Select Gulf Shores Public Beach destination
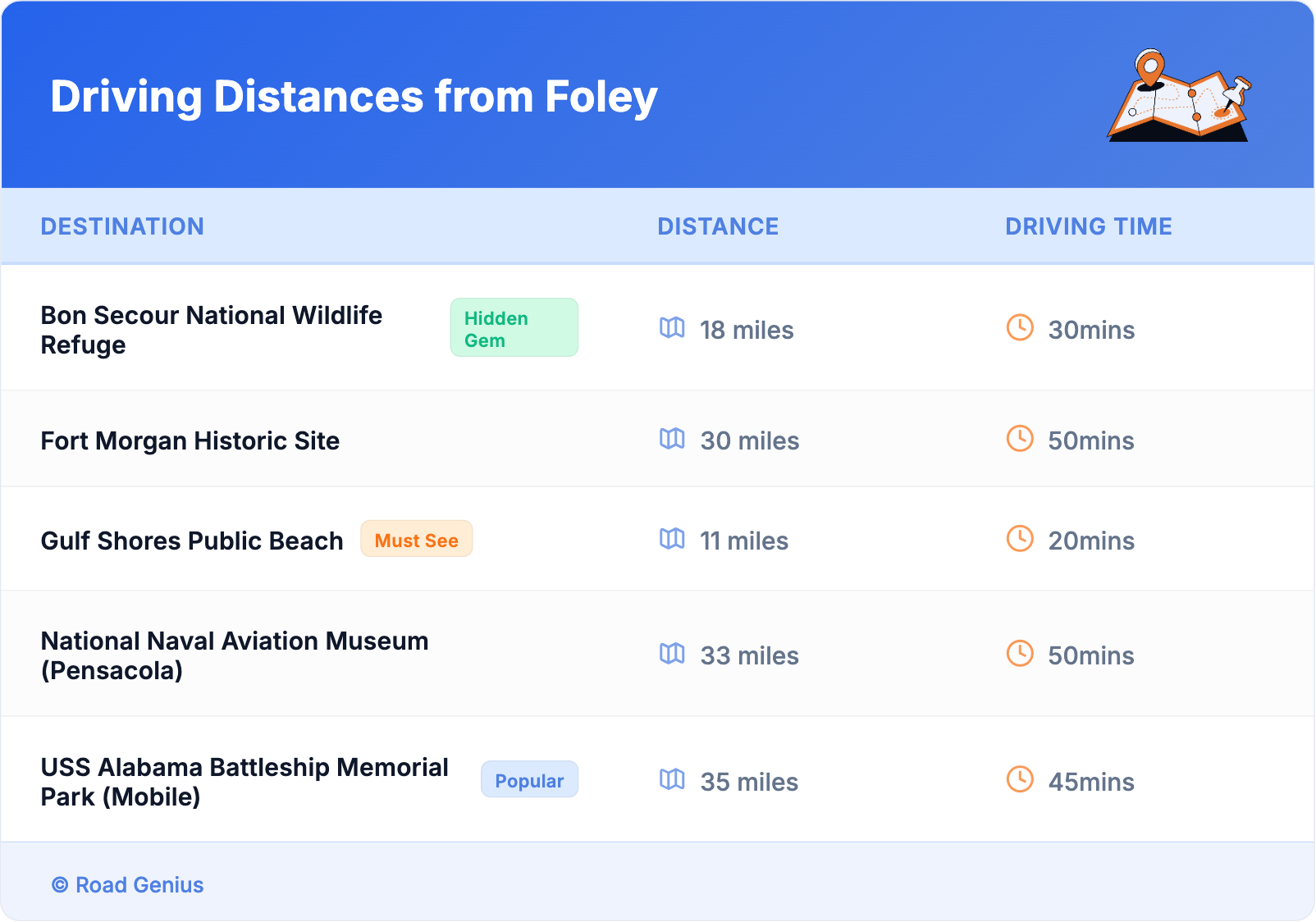 192,541
